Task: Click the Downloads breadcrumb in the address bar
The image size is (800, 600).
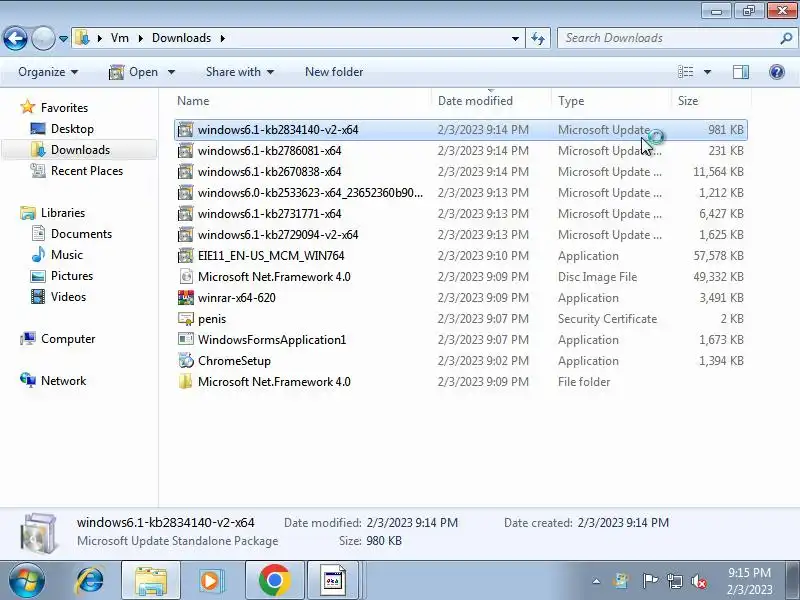Action: [x=181, y=38]
